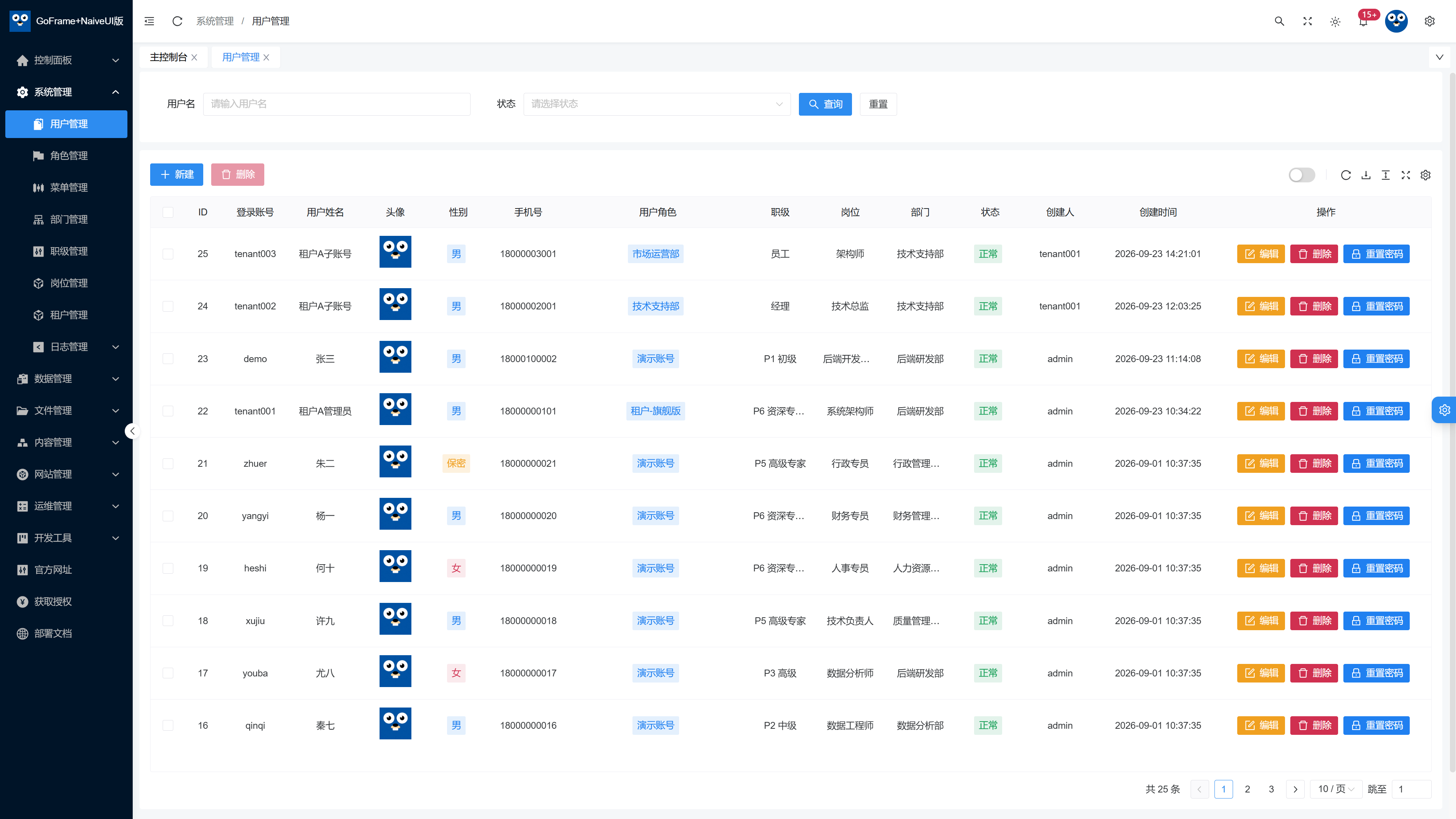Toggle the switch in the table toolbar

pos(1302,175)
